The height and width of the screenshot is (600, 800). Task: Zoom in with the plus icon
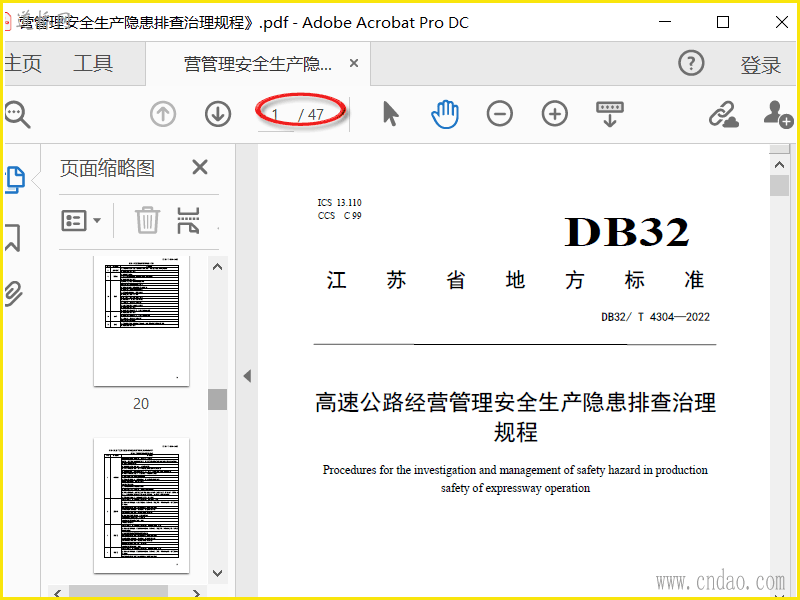(x=555, y=114)
